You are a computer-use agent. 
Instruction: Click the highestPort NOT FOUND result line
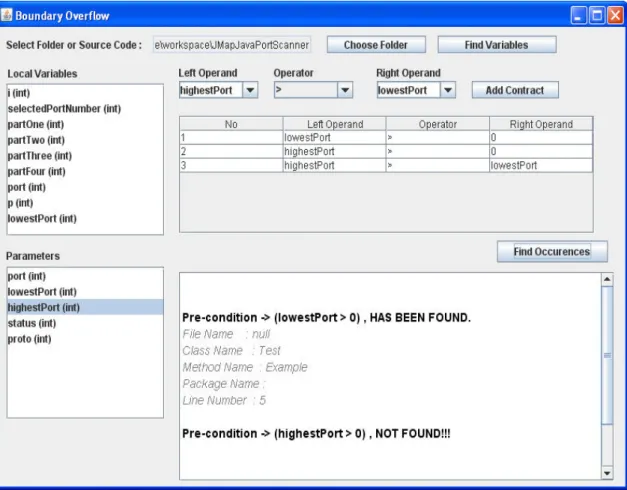[316, 434]
